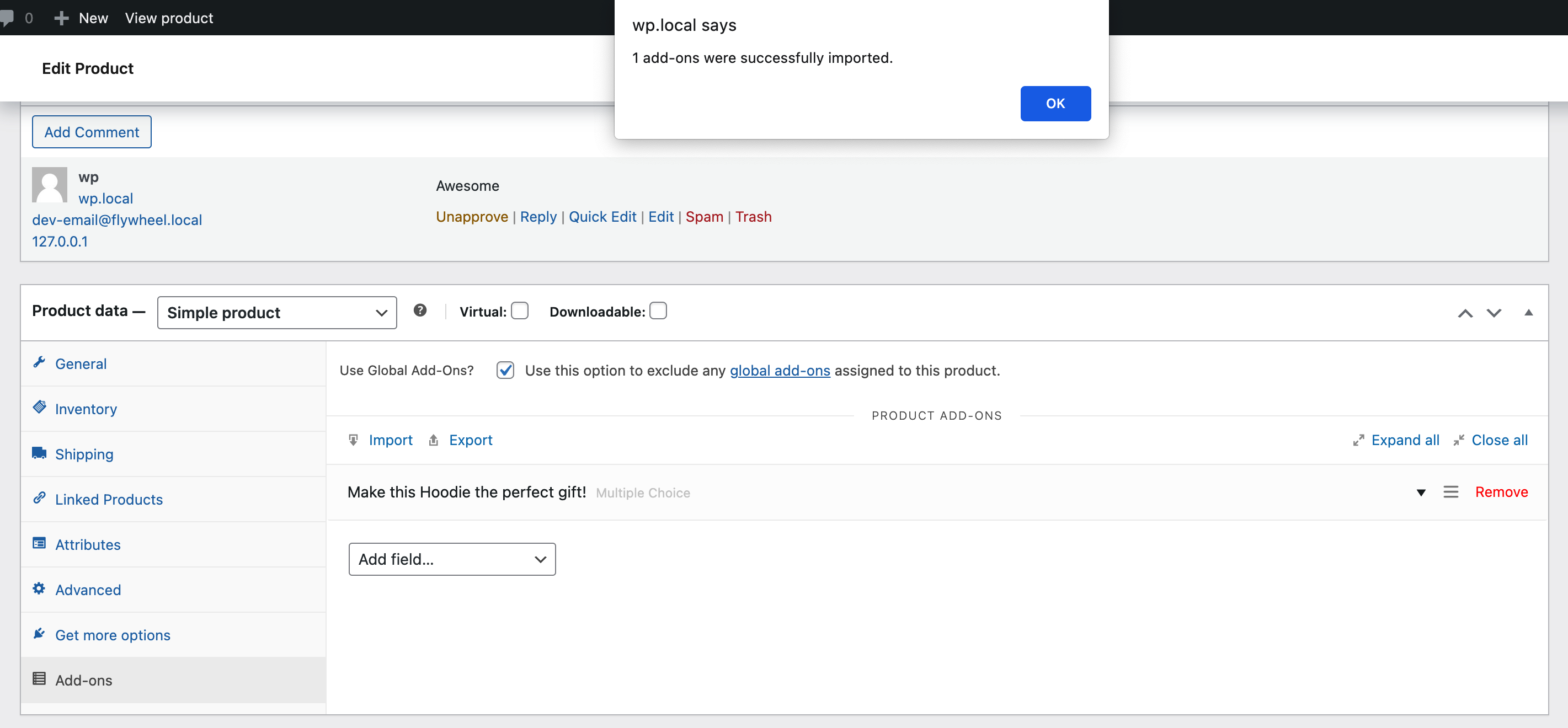The height and width of the screenshot is (728, 1568).
Task: Click the Add-ons list icon
Action: 40,679
